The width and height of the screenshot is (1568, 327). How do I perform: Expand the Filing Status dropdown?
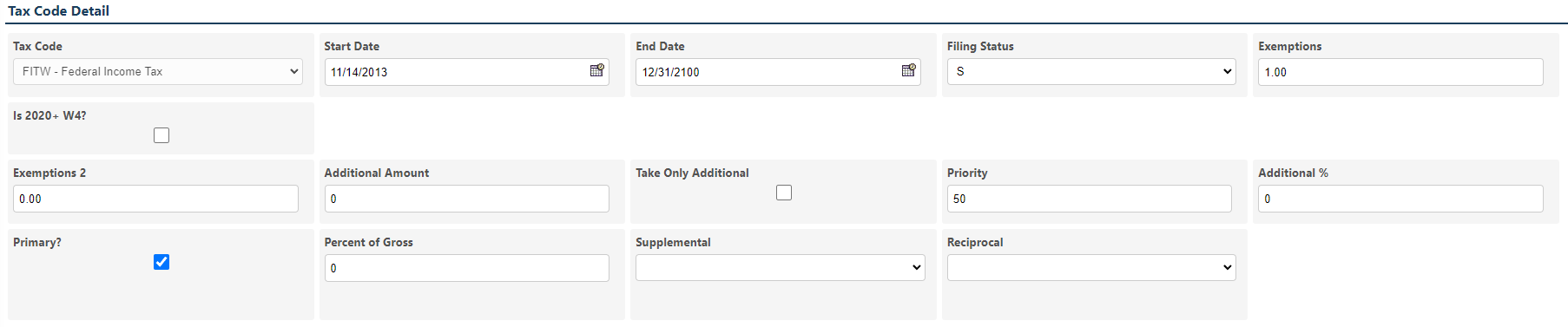pos(1091,71)
